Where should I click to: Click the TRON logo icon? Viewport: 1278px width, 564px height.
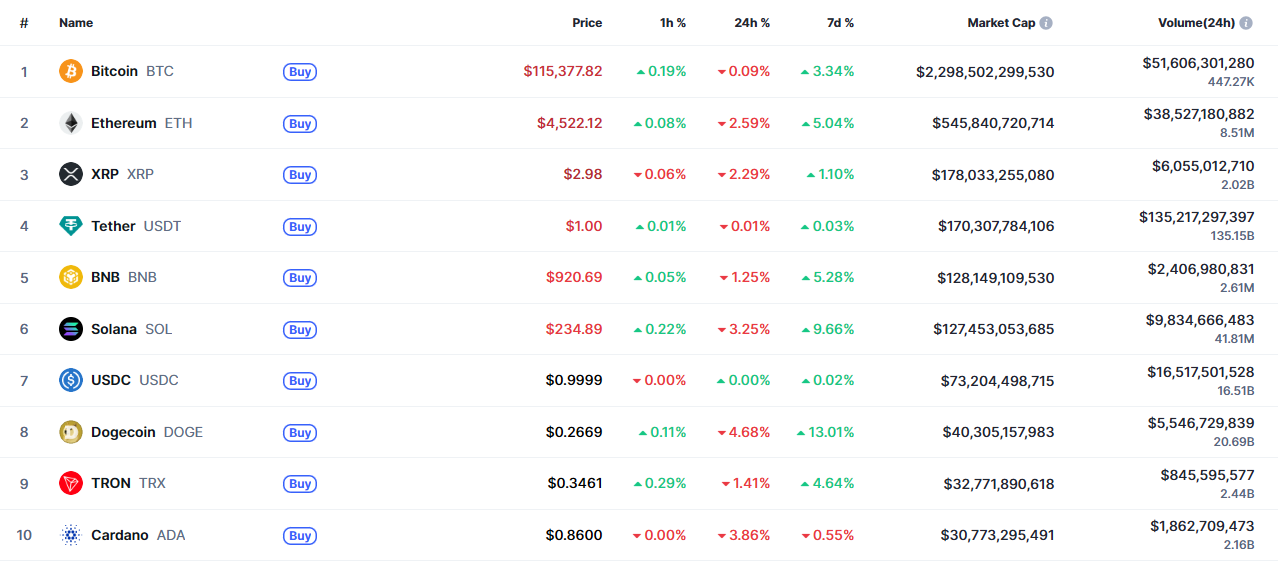coord(70,483)
